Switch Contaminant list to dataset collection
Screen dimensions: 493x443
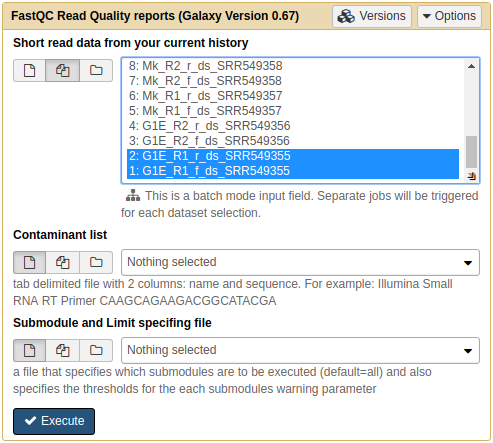(96, 263)
